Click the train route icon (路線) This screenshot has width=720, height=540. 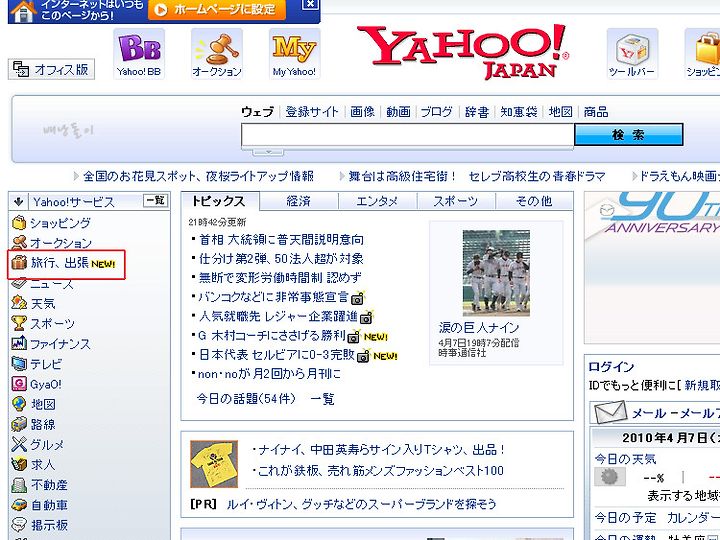point(19,424)
